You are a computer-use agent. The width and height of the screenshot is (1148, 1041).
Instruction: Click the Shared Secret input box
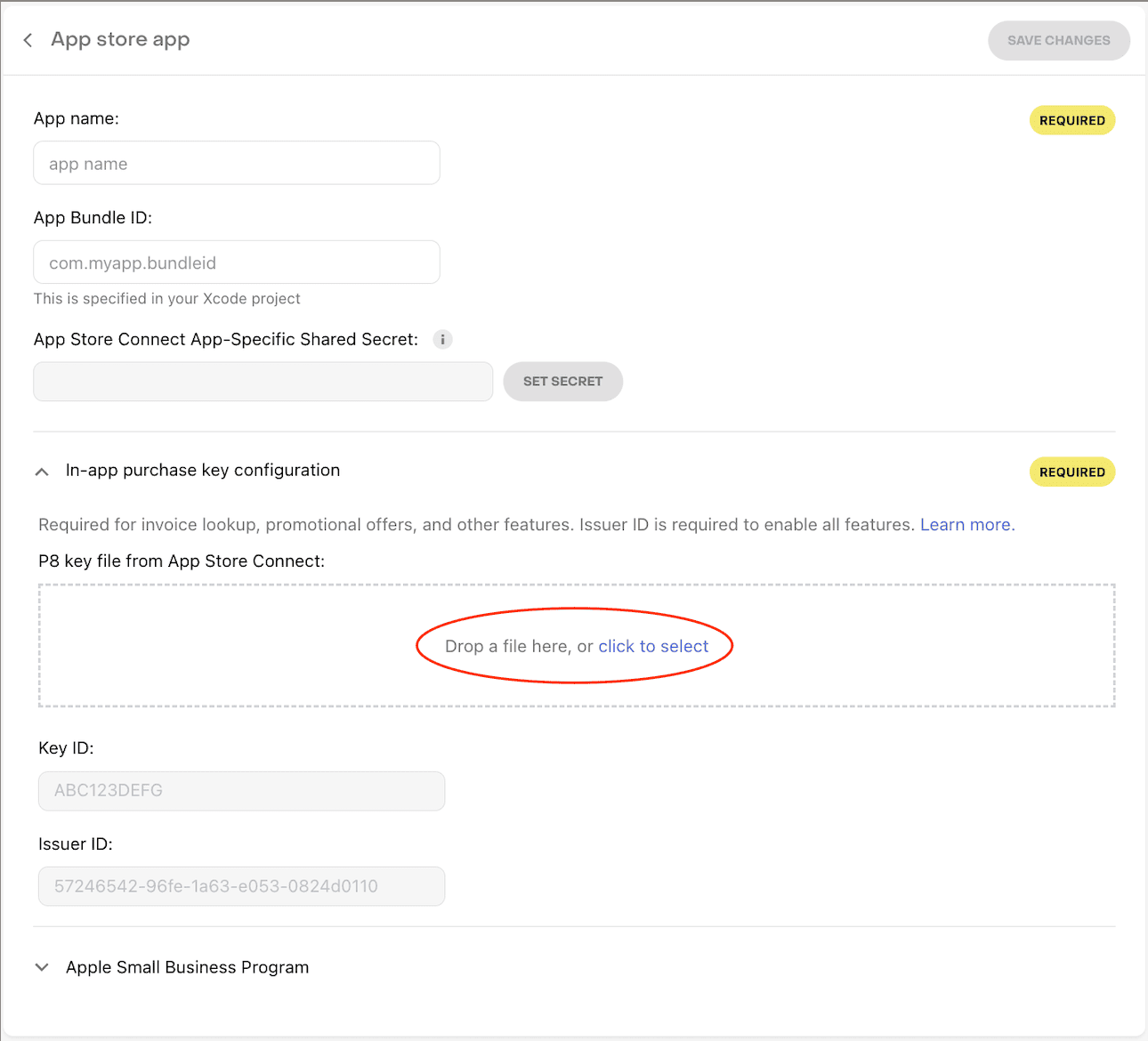point(263,382)
